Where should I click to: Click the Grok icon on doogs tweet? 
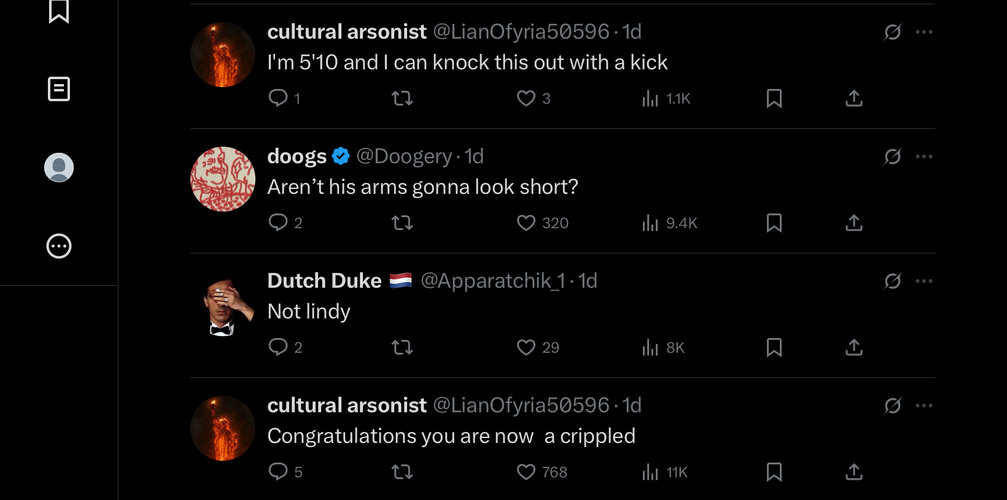892,156
